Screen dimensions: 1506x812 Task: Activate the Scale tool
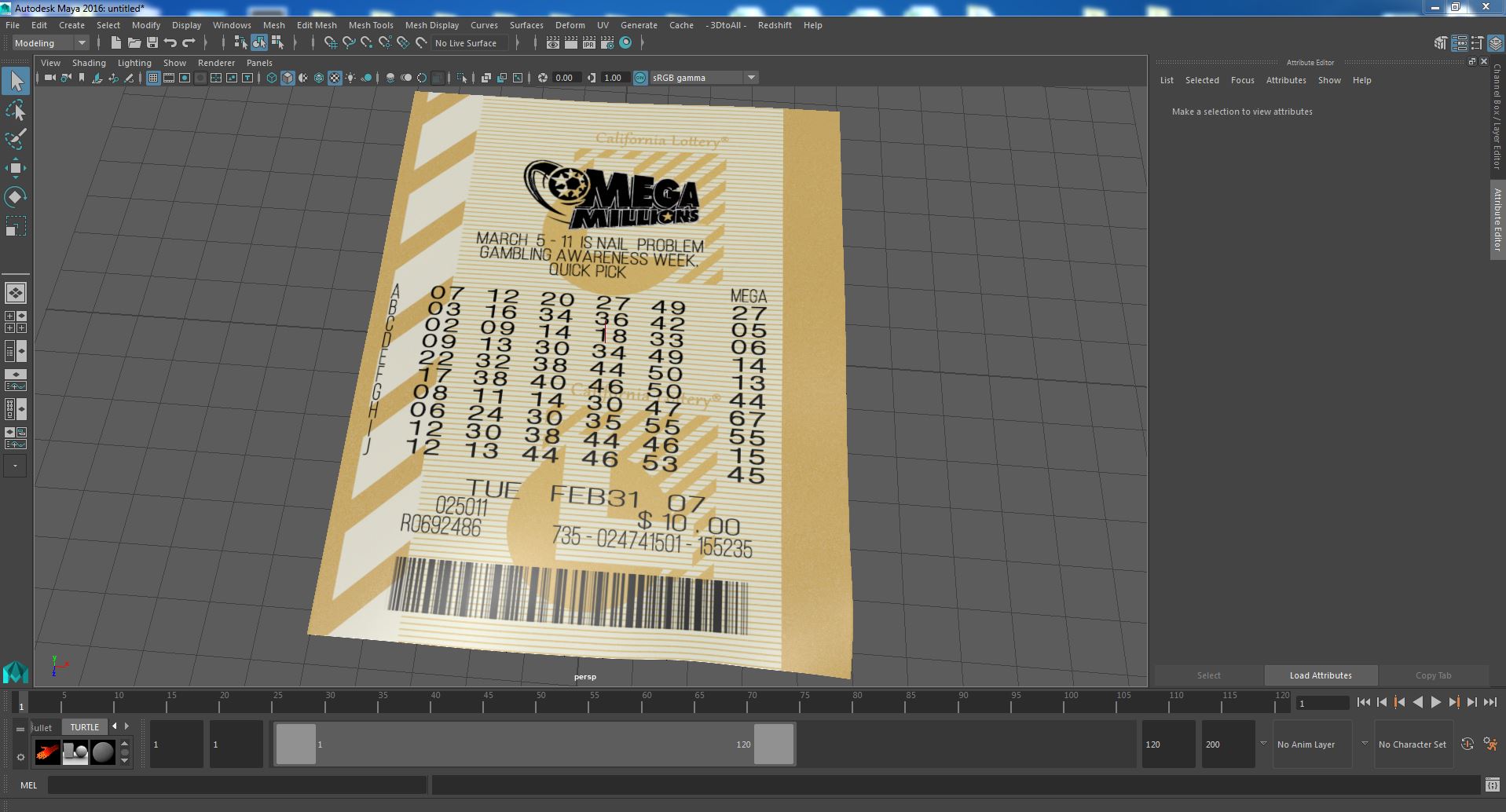(x=16, y=226)
